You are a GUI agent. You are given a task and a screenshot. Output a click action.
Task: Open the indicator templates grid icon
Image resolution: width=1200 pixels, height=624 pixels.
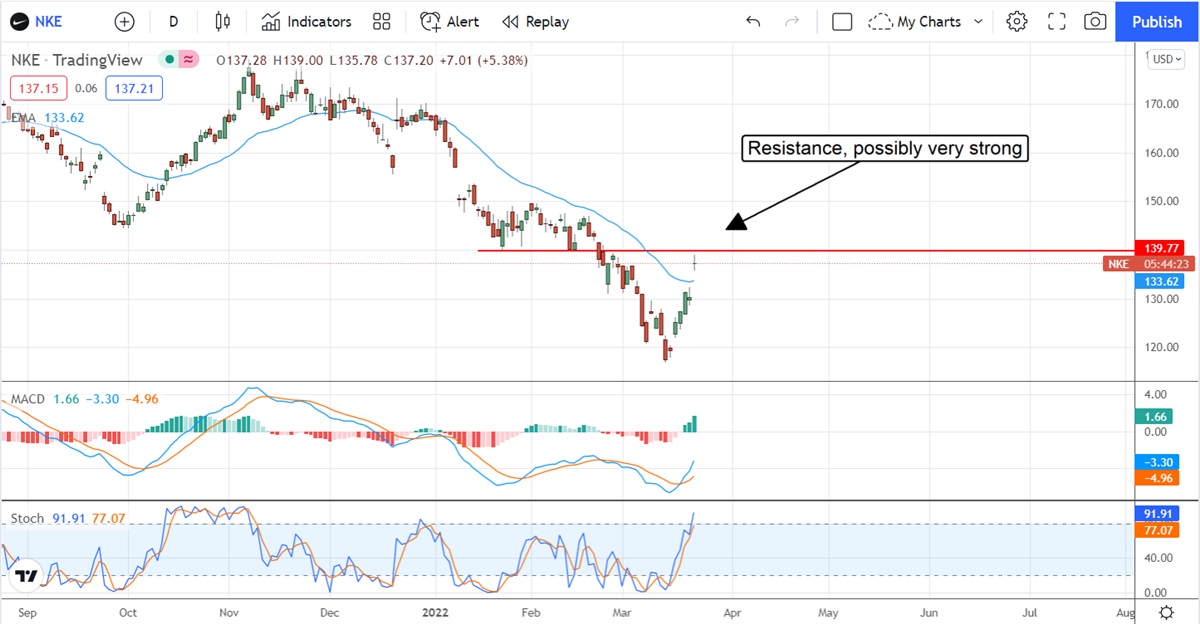coord(381,21)
